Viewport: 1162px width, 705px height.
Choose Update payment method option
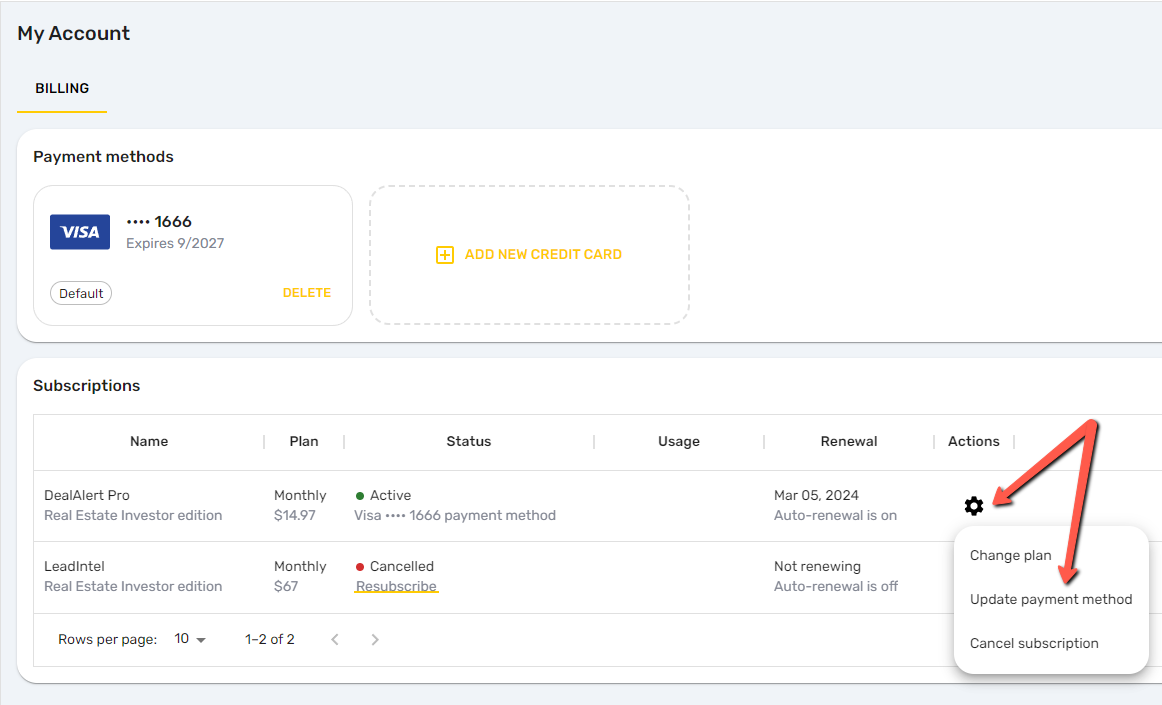(x=1051, y=599)
